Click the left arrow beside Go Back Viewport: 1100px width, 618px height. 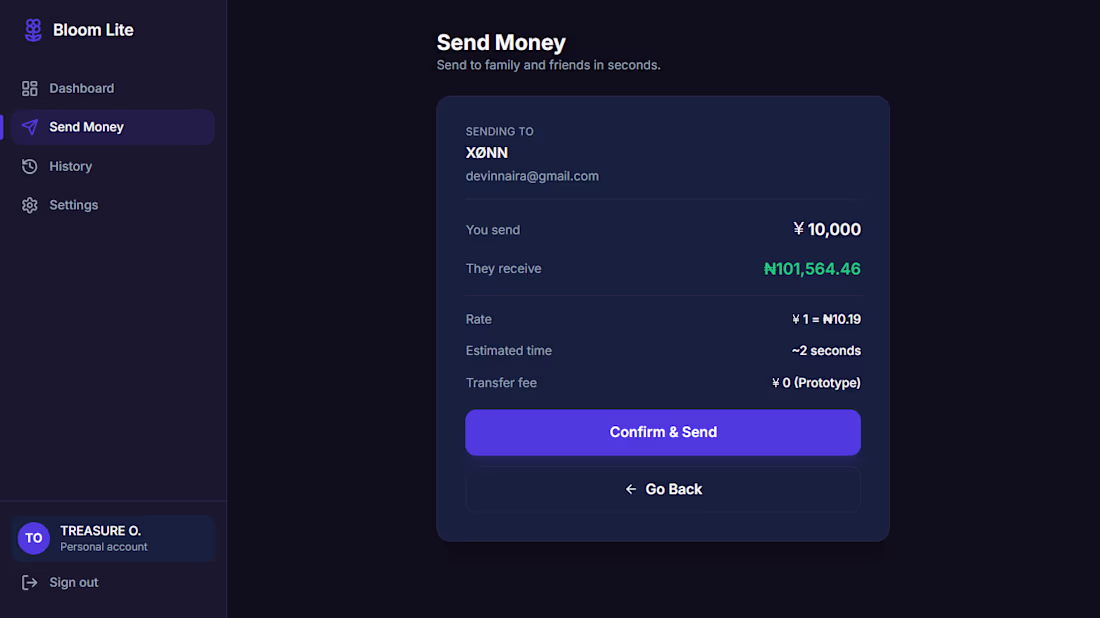[x=631, y=489]
